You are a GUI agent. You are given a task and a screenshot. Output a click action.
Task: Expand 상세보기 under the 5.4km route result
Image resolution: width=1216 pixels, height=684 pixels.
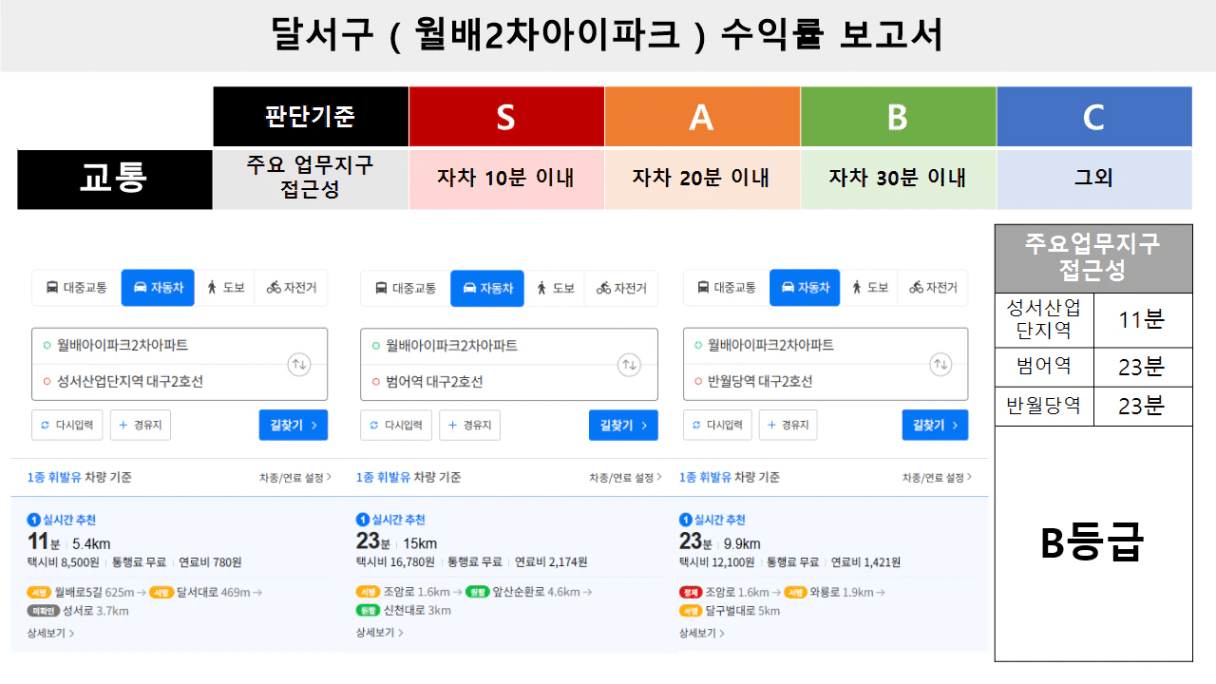click(50, 633)
